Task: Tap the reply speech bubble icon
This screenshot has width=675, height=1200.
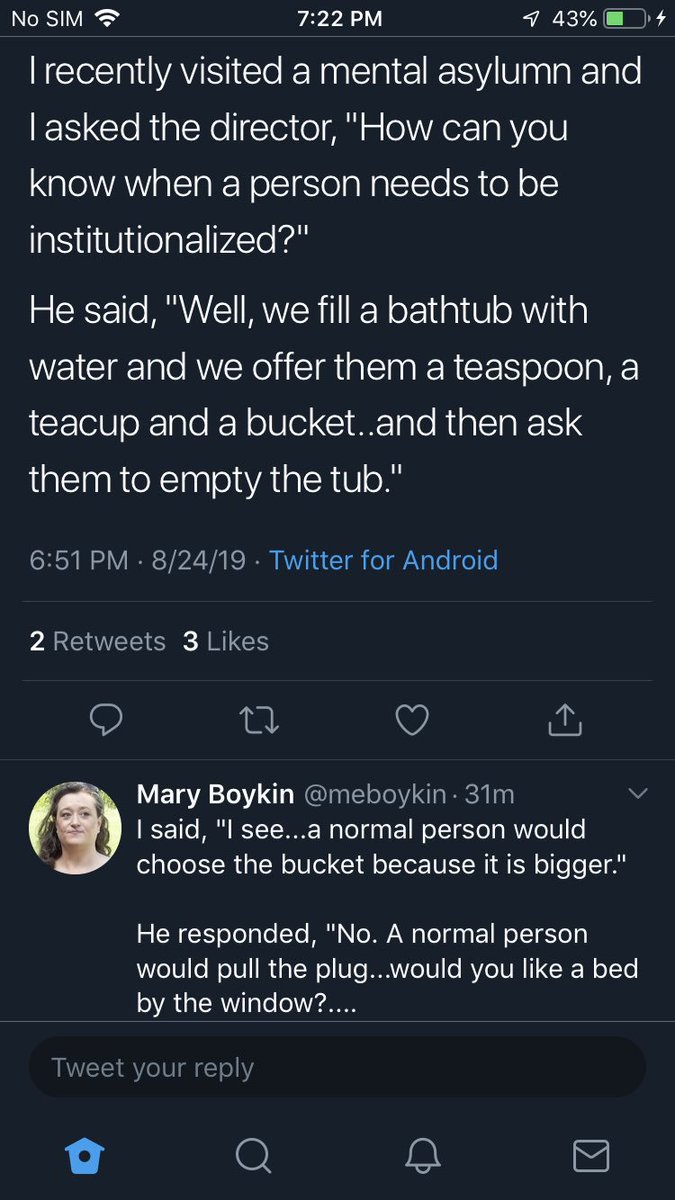Action: pyautogui.click(x=107, y=719)
